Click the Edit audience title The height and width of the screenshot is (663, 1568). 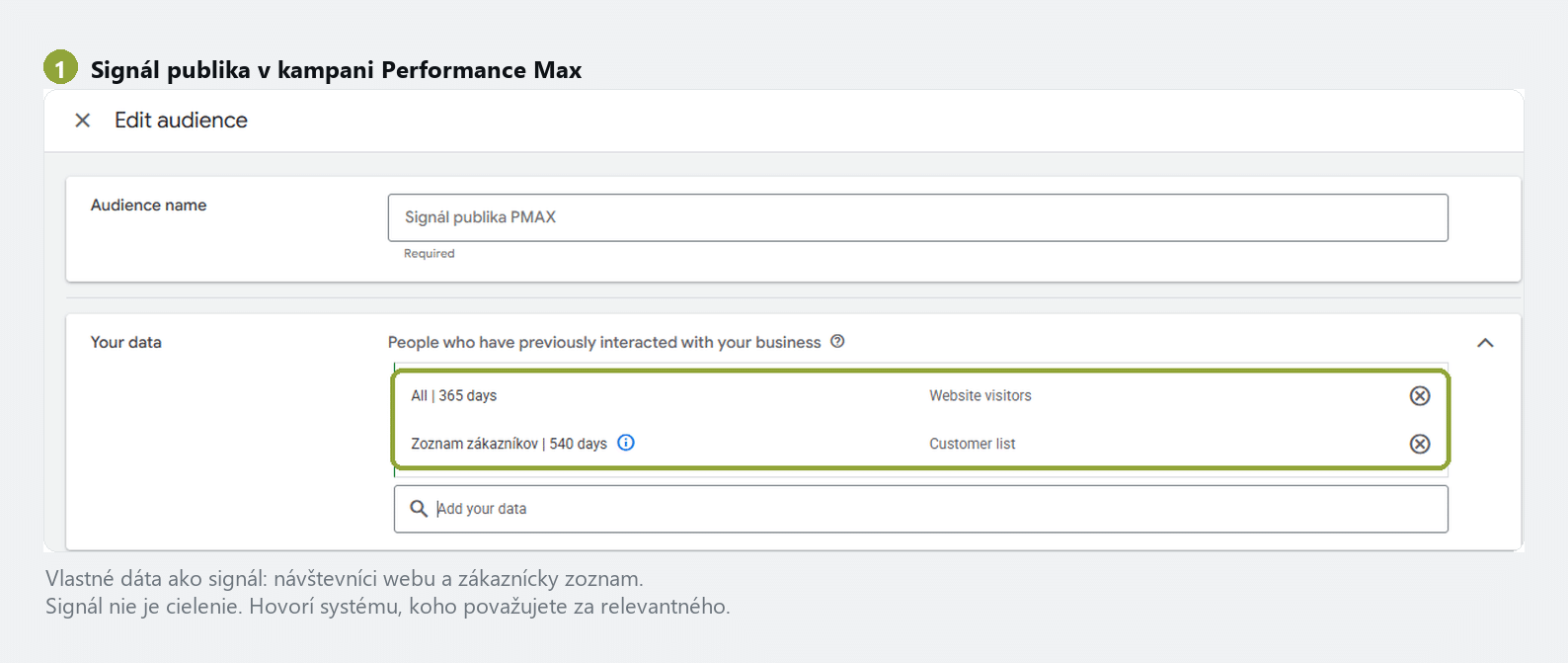[x=181, y=121]
